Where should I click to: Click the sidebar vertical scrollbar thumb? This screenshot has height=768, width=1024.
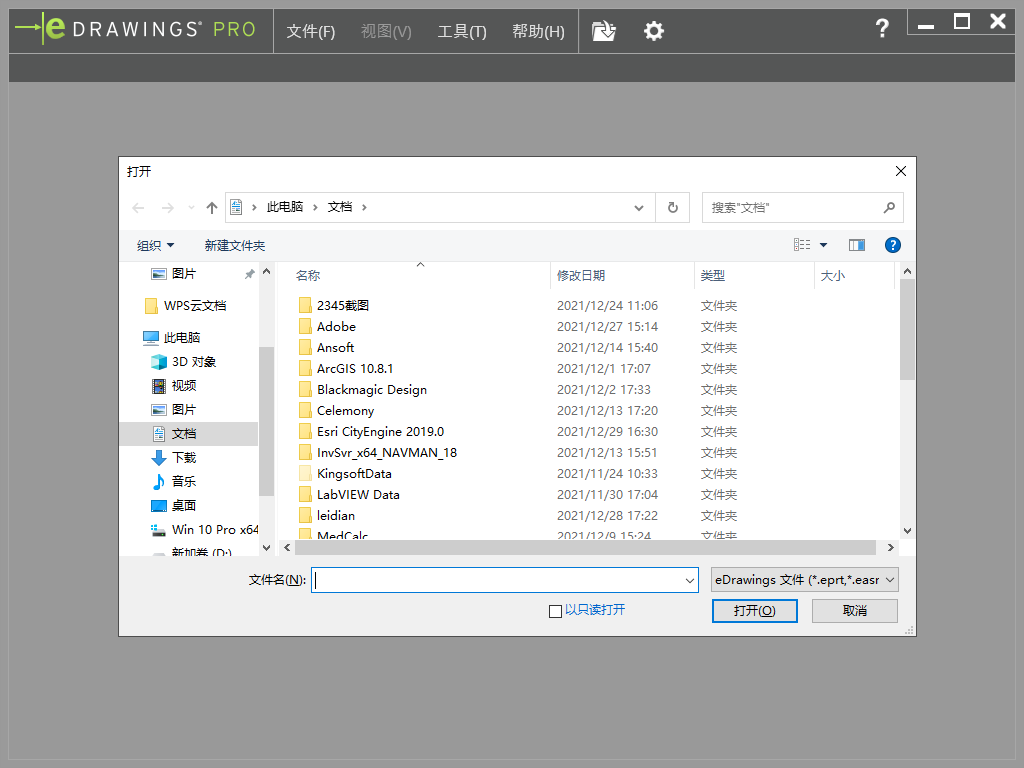pyautogui.click(x=266, y=421)
